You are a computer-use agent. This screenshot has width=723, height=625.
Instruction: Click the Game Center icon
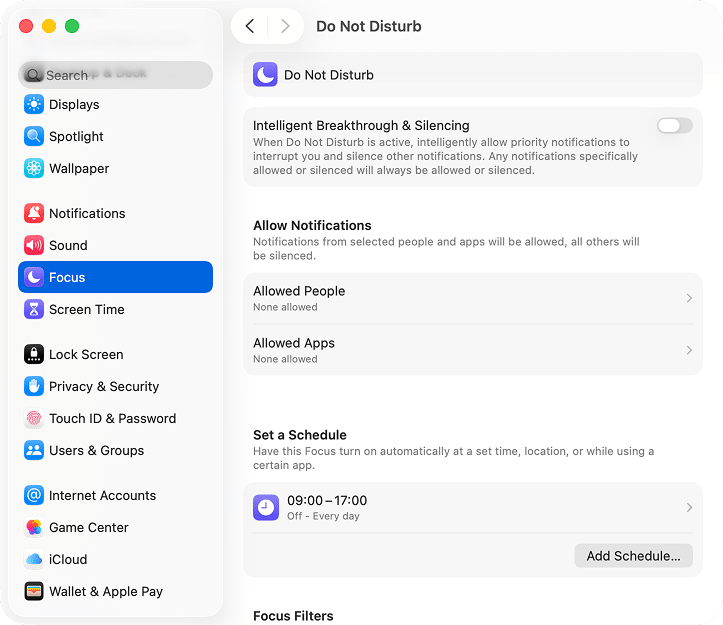point(34,527)
